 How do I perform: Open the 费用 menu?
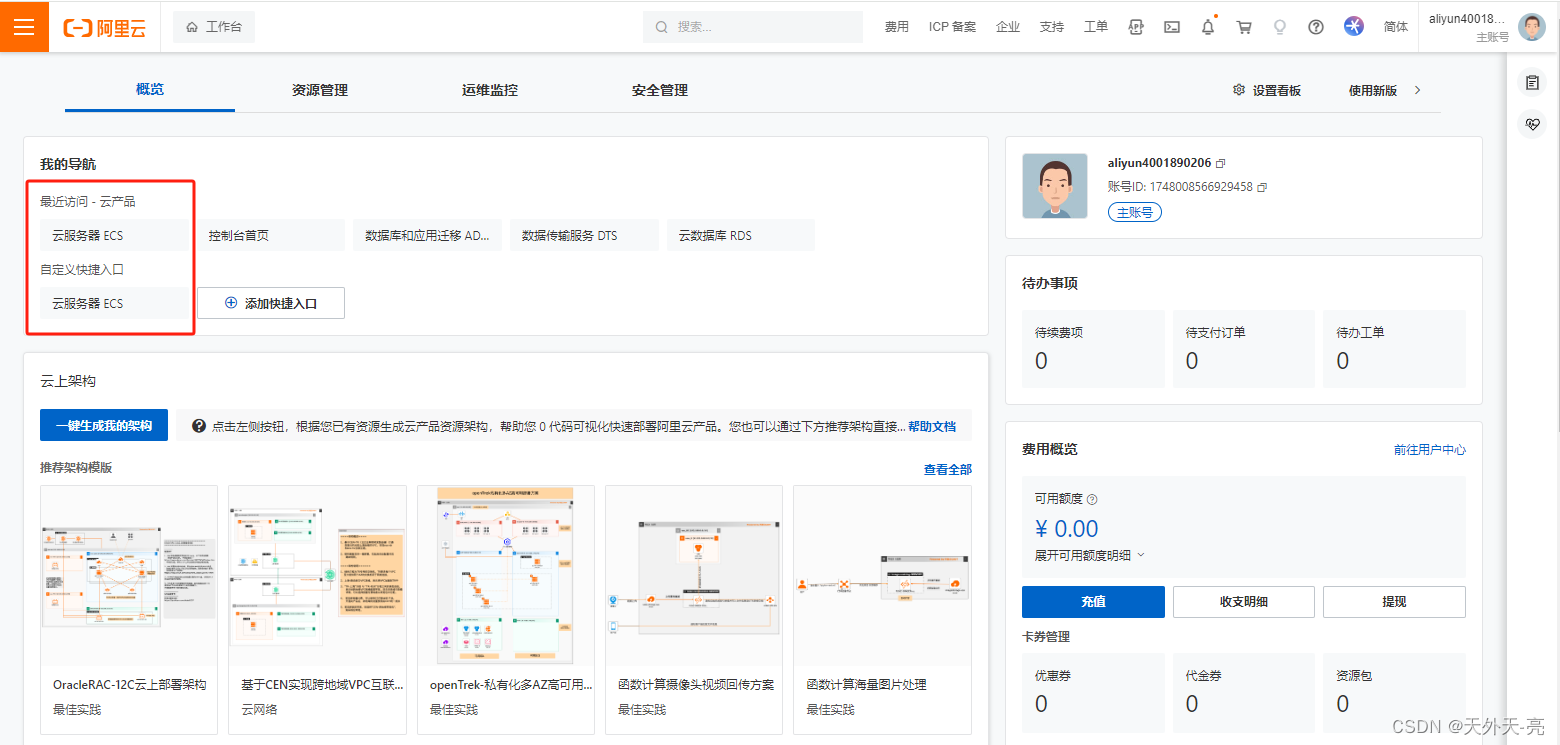click(897, 27)
